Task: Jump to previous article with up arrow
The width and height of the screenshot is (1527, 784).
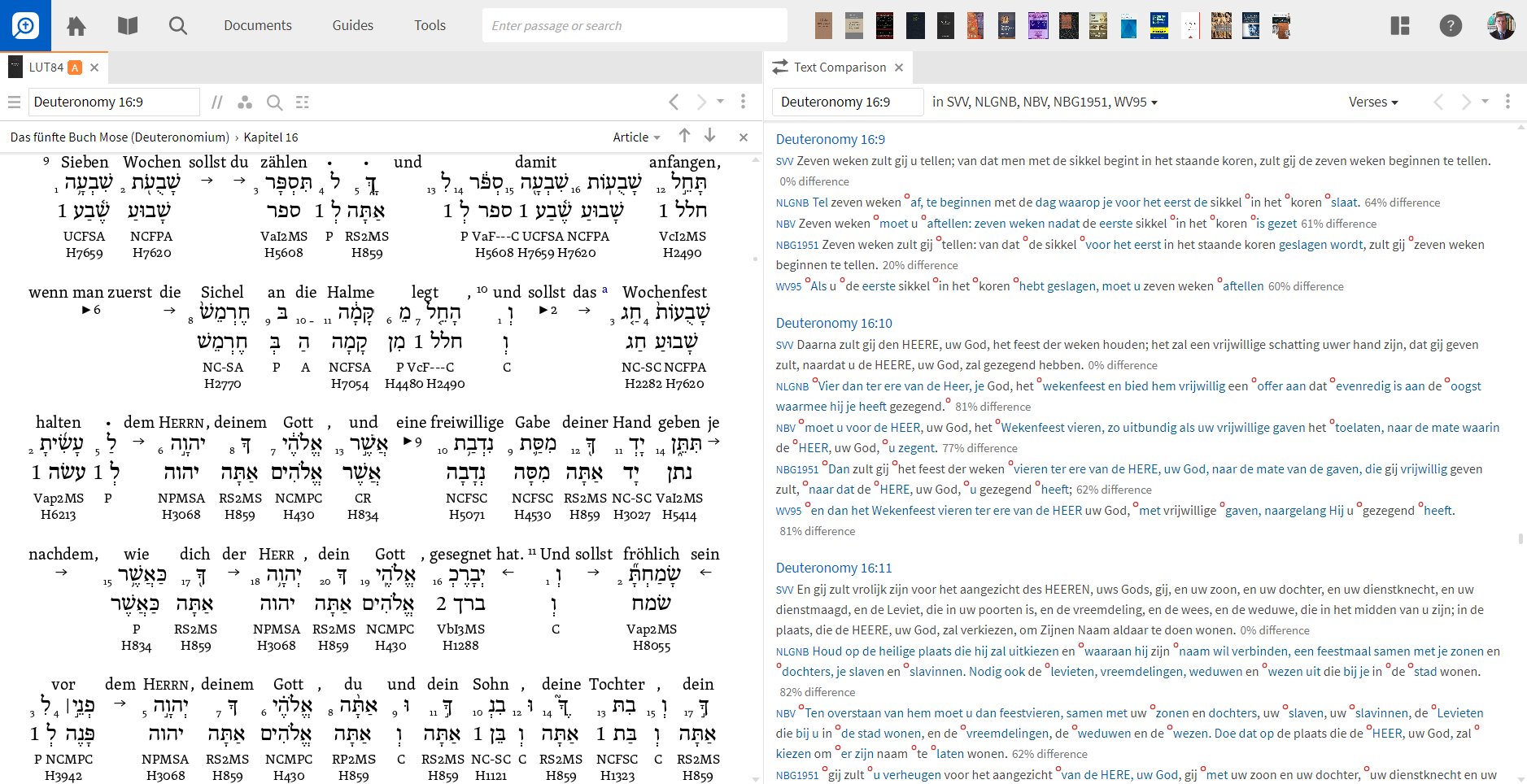Action: tap(684, 137)
